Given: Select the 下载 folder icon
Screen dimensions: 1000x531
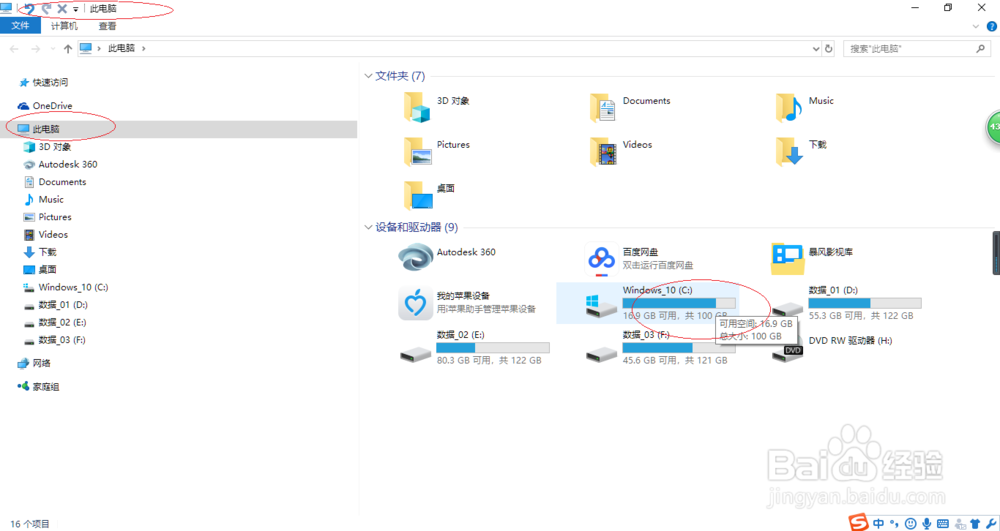Looking at the screenshot, I should pyautogui.click(x=789, y=151).
